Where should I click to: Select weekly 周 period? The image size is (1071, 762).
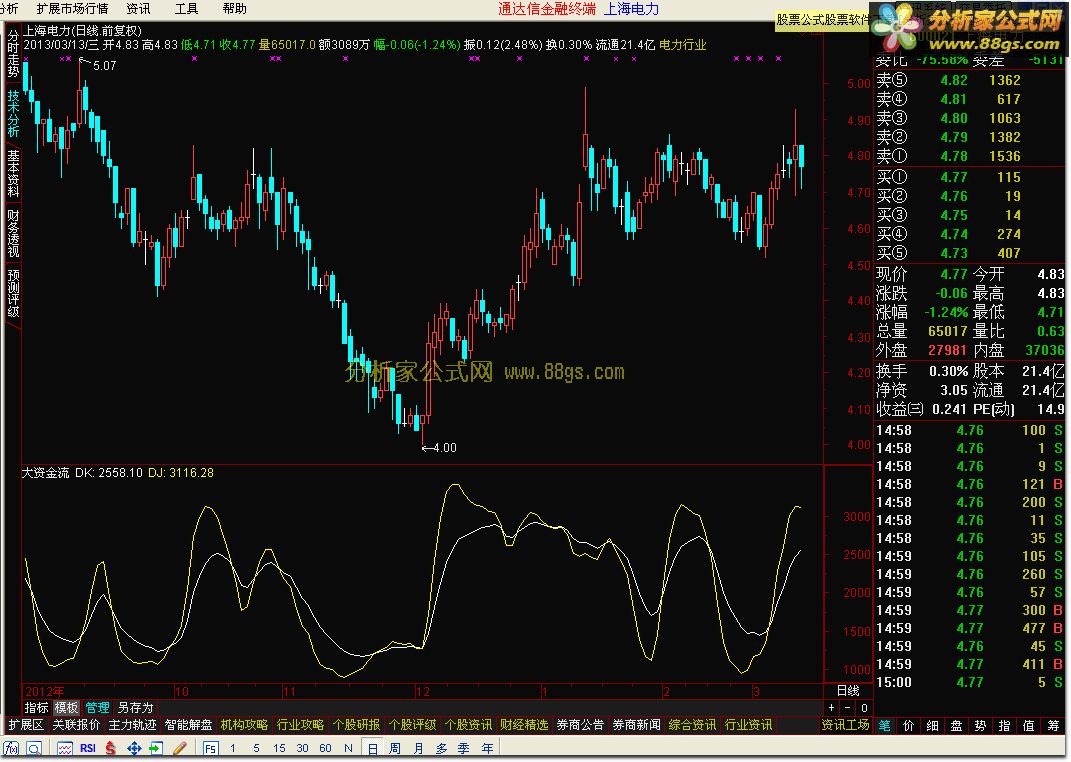[395, 748]
